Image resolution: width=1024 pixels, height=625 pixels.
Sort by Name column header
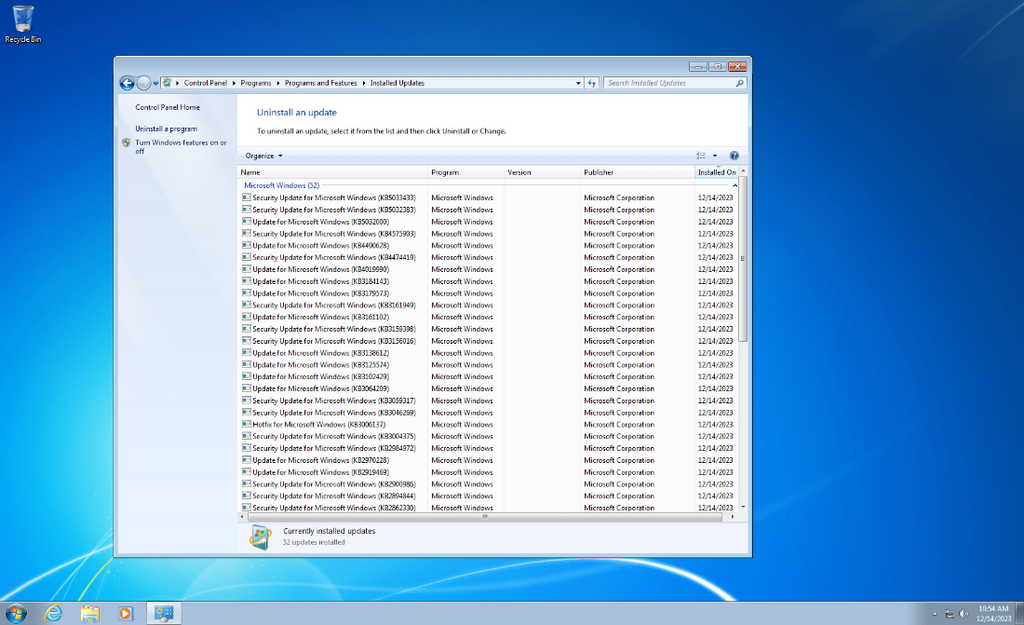point(332,172)
